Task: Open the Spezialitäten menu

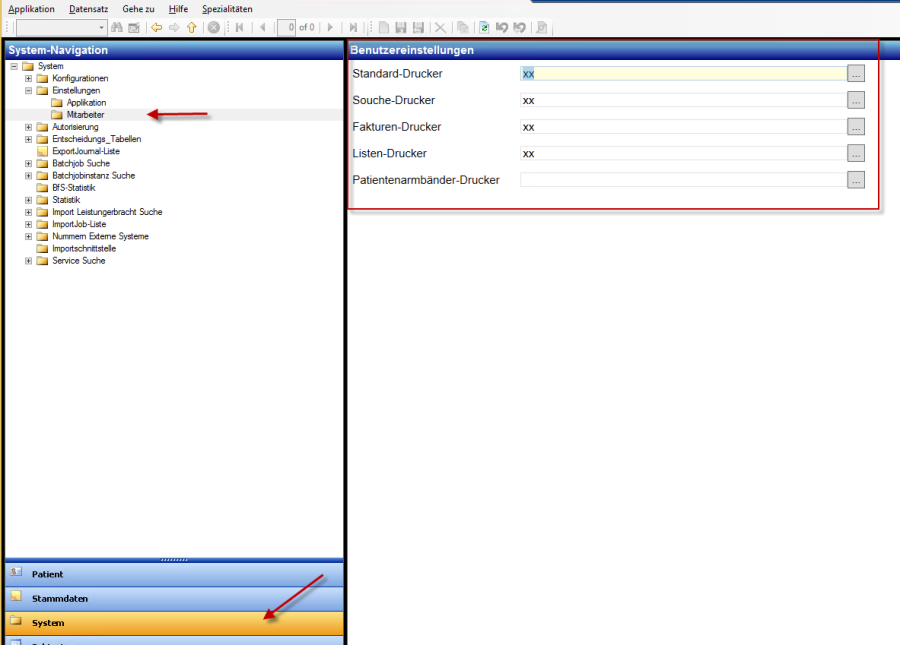Action: click(x=227, y=9)
